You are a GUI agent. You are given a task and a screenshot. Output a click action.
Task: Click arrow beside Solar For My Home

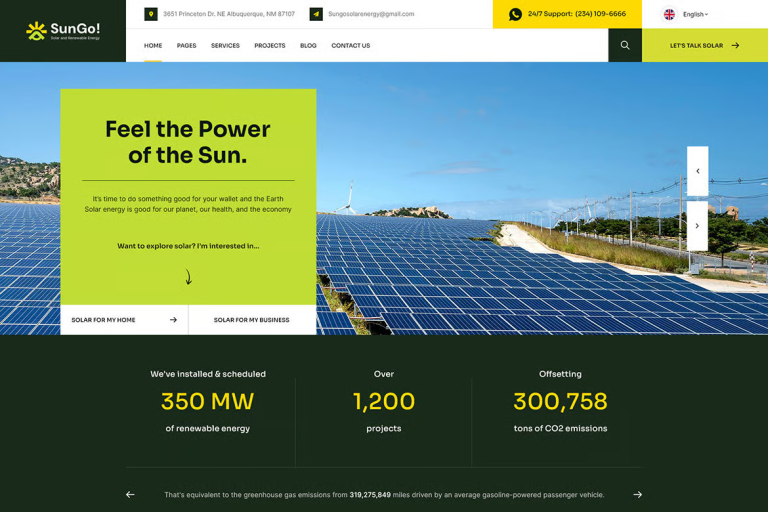point(173,319)
